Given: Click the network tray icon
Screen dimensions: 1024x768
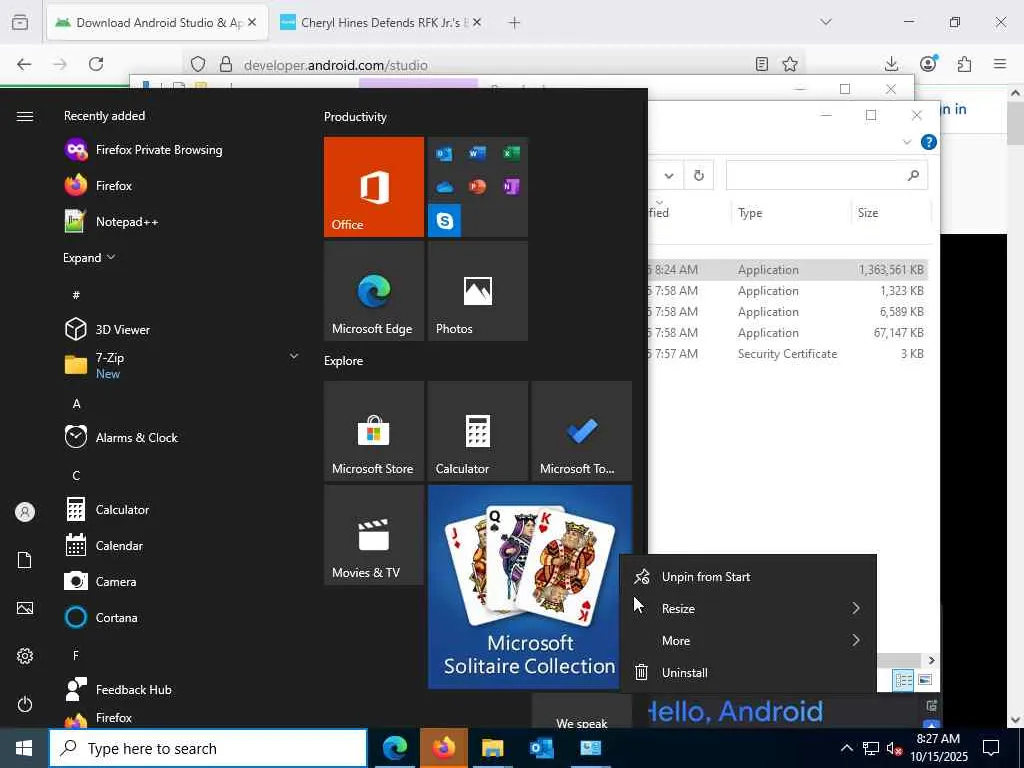Looking at the screenshot, I should (x=871, y=748).
